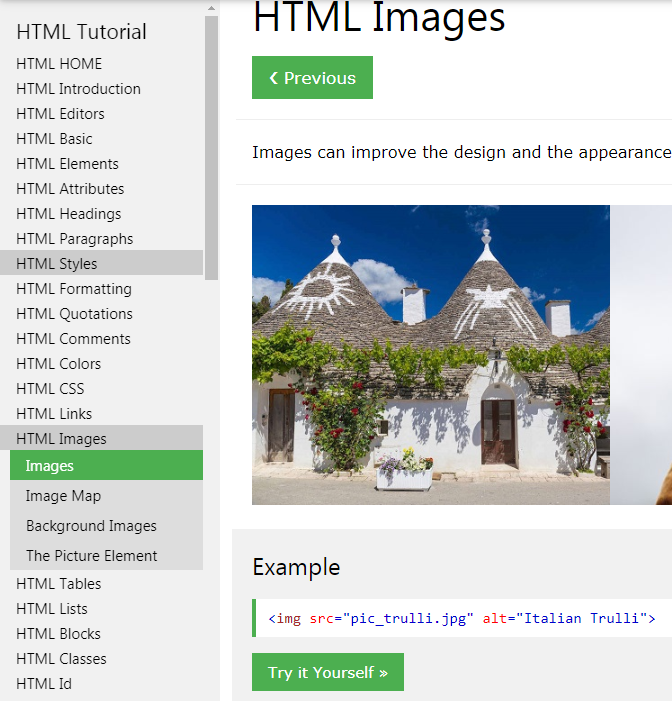Viewport: 672px width, 701px height.
Task: Collapse the HTML Images section
Action: (x=101, y=438)
